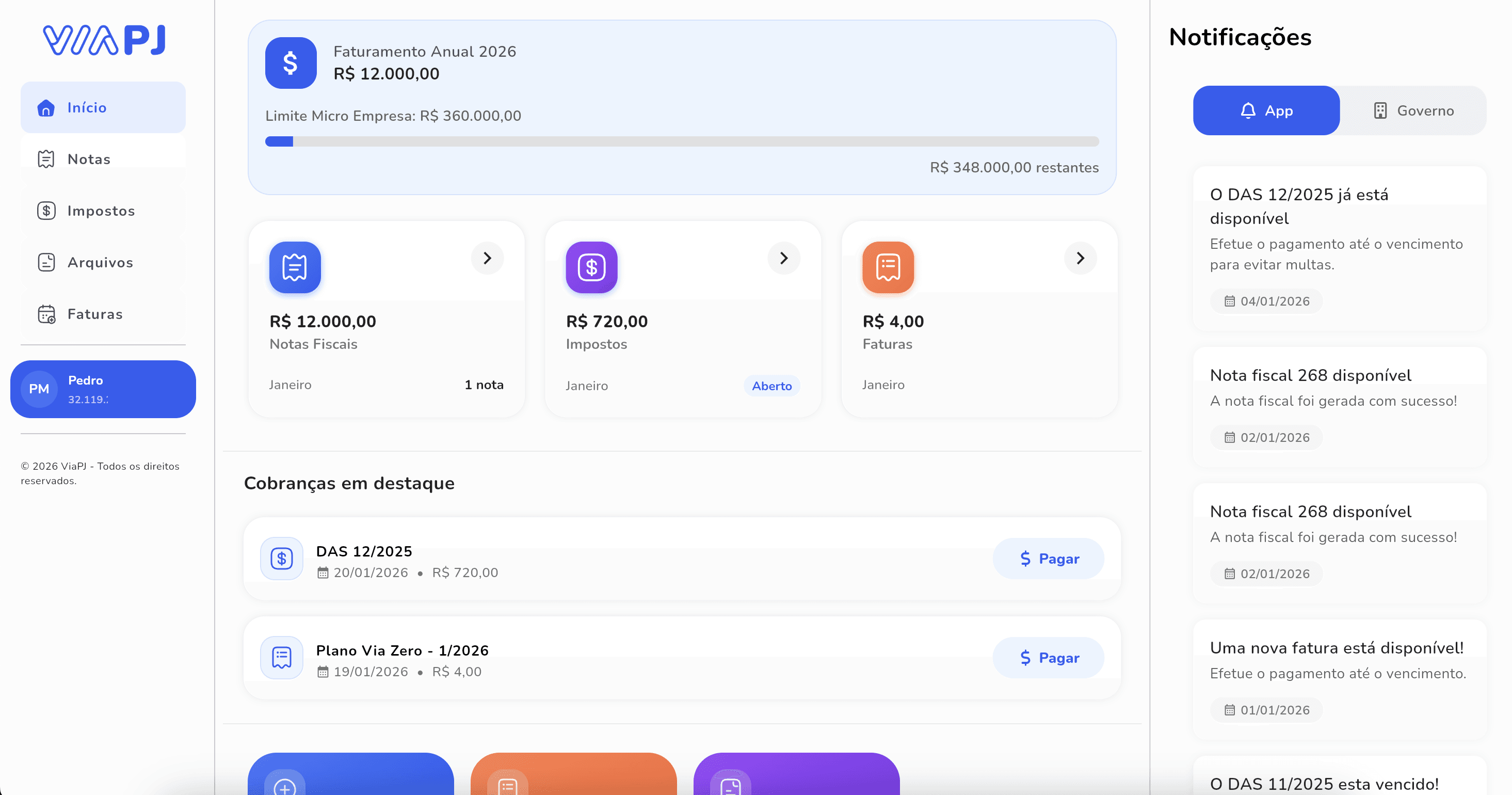The image size is (1512, 795).
Task: Switch notifications to the App tab
Action: (x=1266, y=110)
